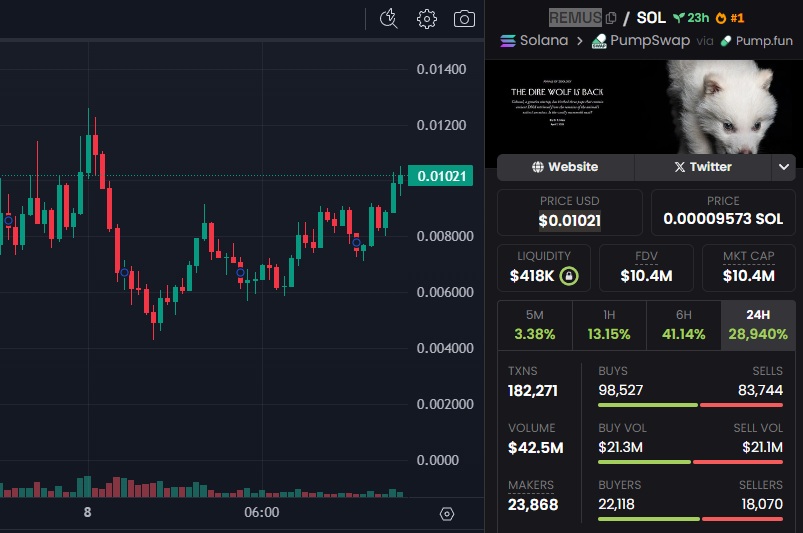The height and width of the screenshot is (533, 803).
Task: Click the $0.01021 USD price value
Action: (569, 221)
